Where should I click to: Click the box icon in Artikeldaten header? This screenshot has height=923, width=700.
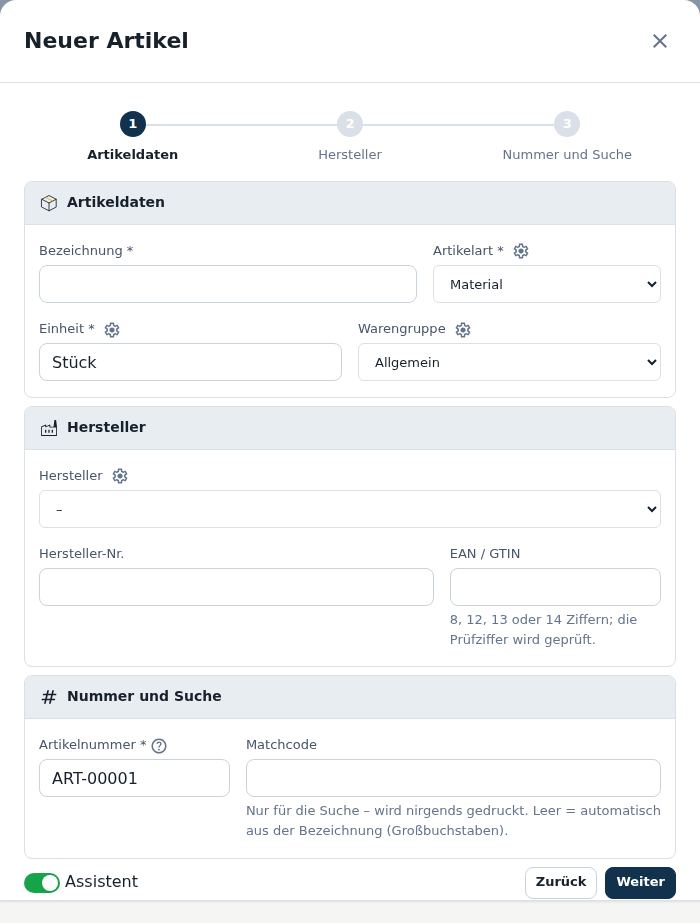click(49, 202)
